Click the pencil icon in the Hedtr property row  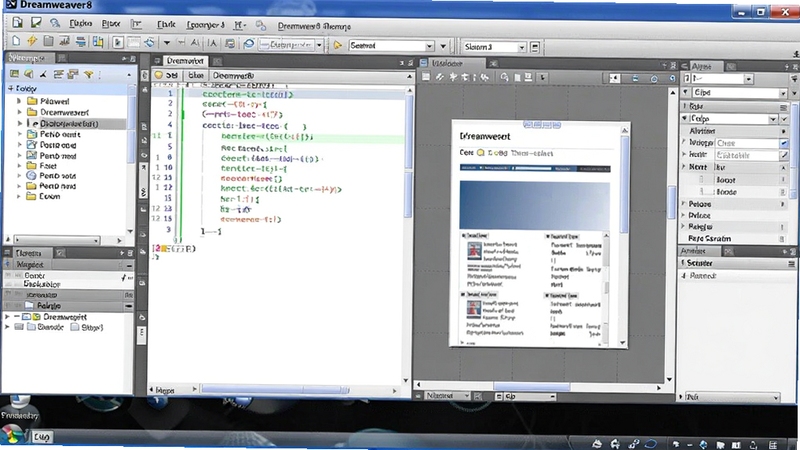pos(784,155)
